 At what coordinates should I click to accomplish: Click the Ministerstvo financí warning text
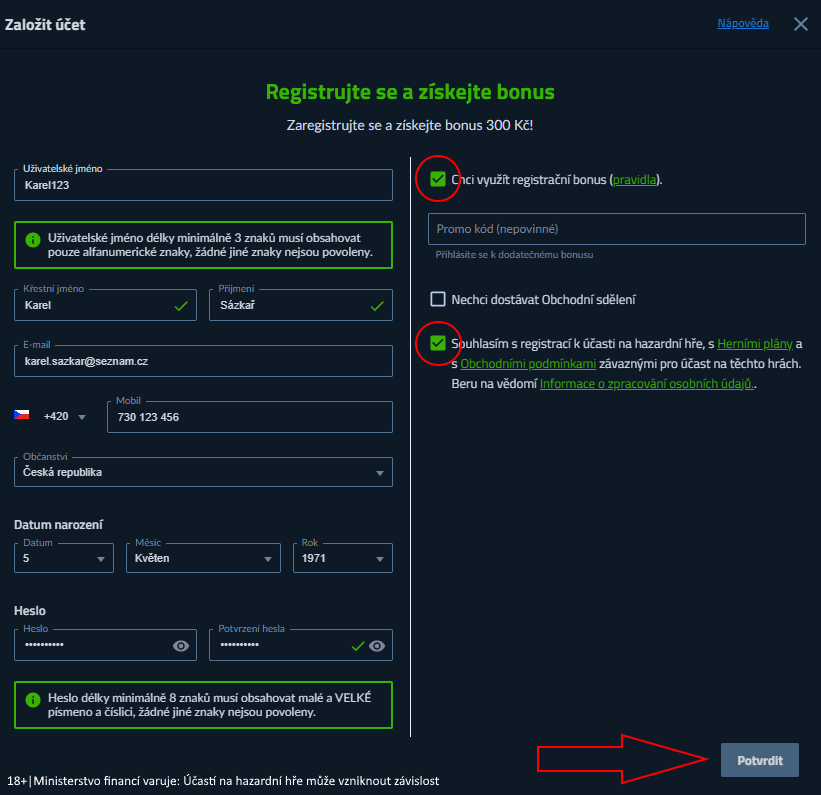(223, 781)
